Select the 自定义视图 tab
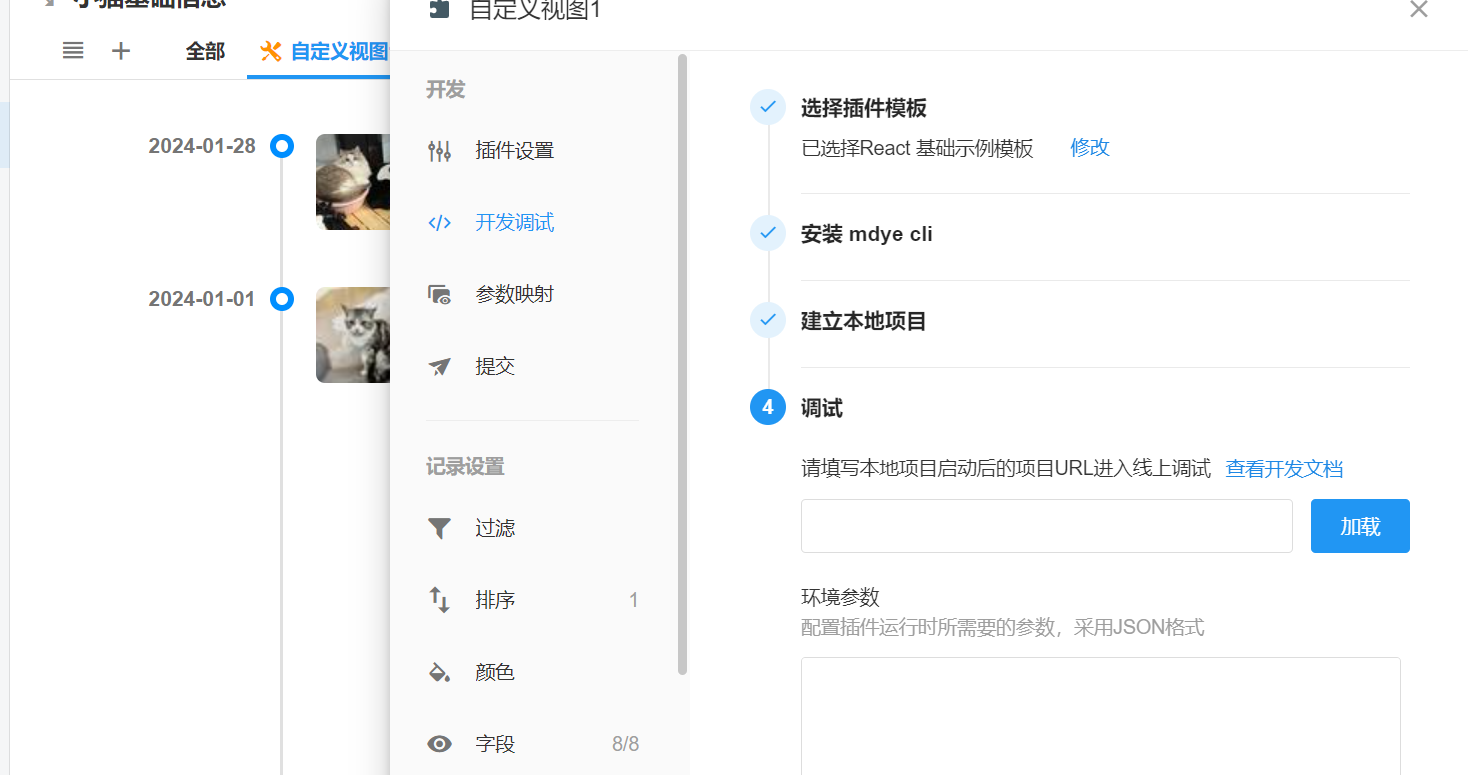 tap(325, 51)
